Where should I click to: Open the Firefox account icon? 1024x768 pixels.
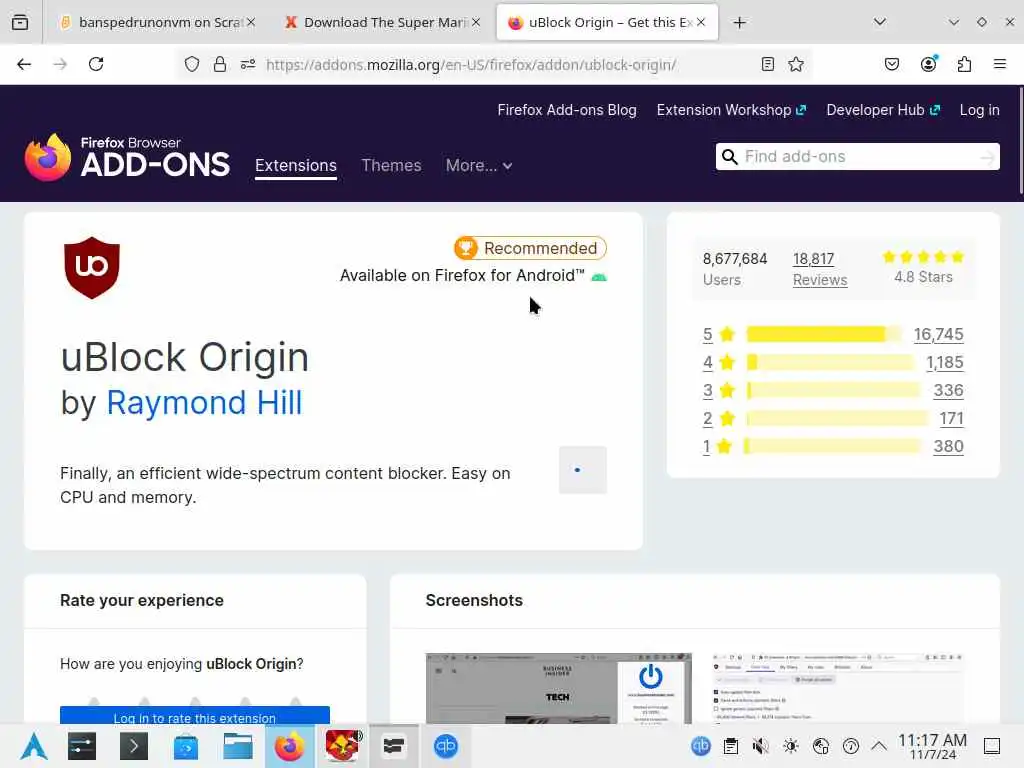[x=928, y=64]
